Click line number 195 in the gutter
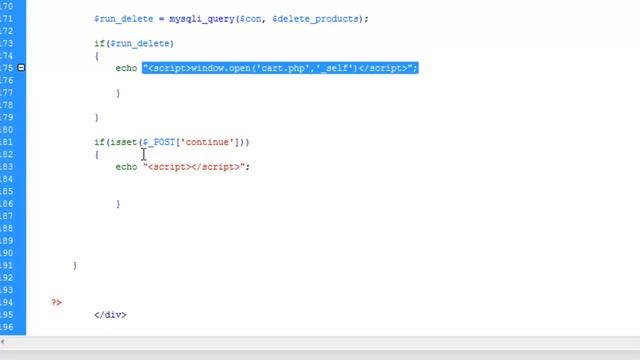 [7, 315]
